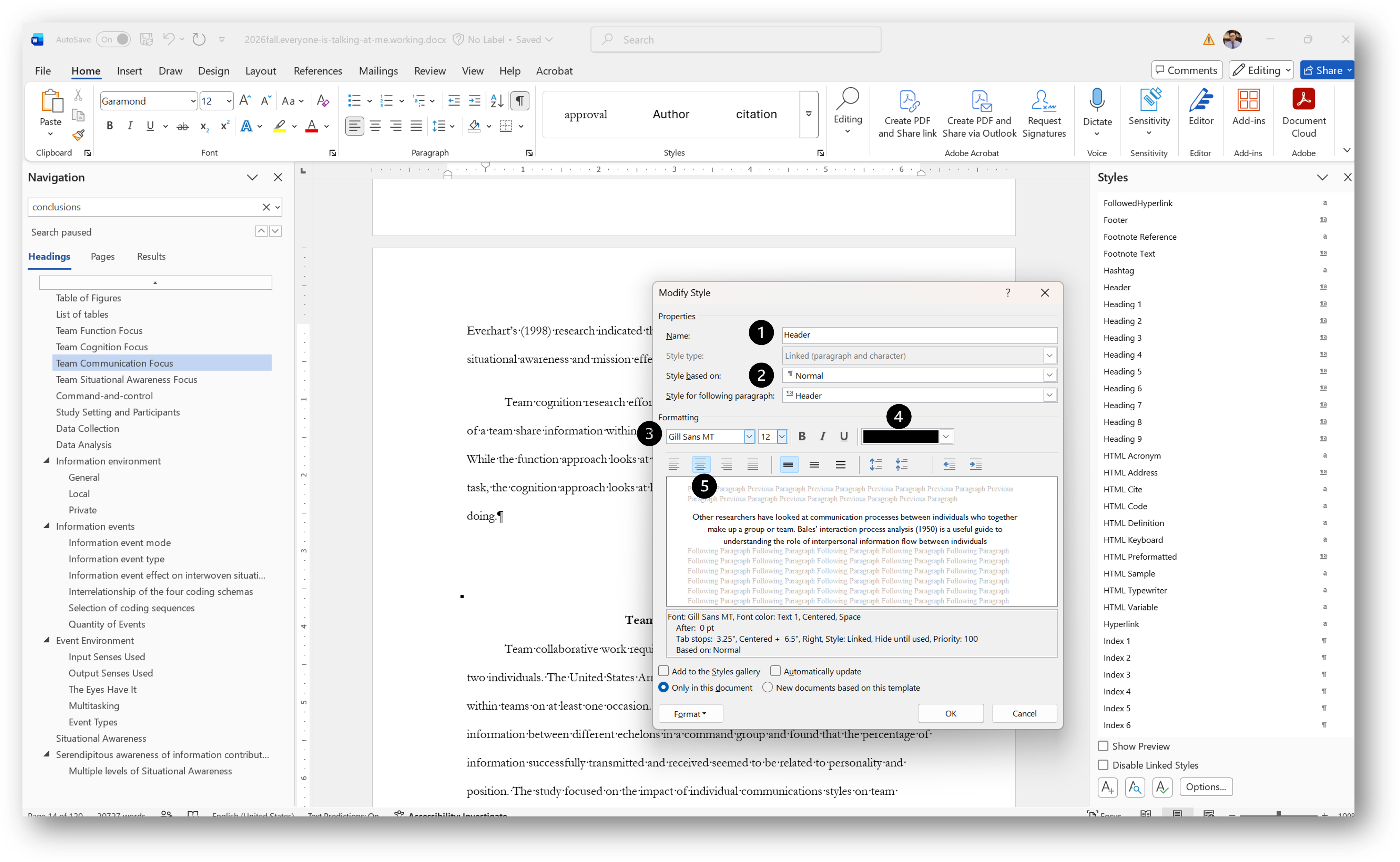Click Decrease Indent in ribbon

point(453,101)
